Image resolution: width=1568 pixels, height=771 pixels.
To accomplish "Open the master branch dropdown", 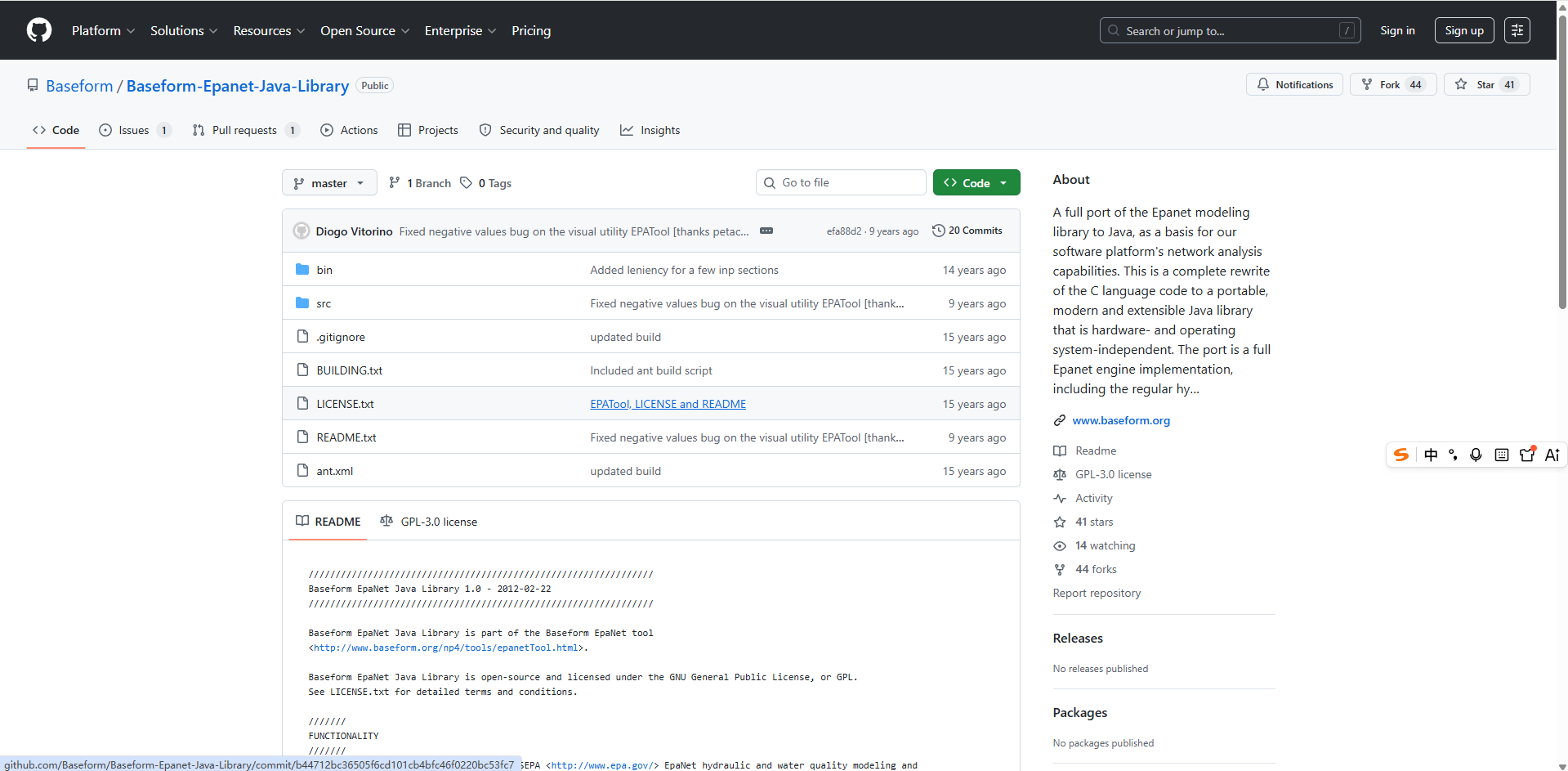I will tap(329, 182).
